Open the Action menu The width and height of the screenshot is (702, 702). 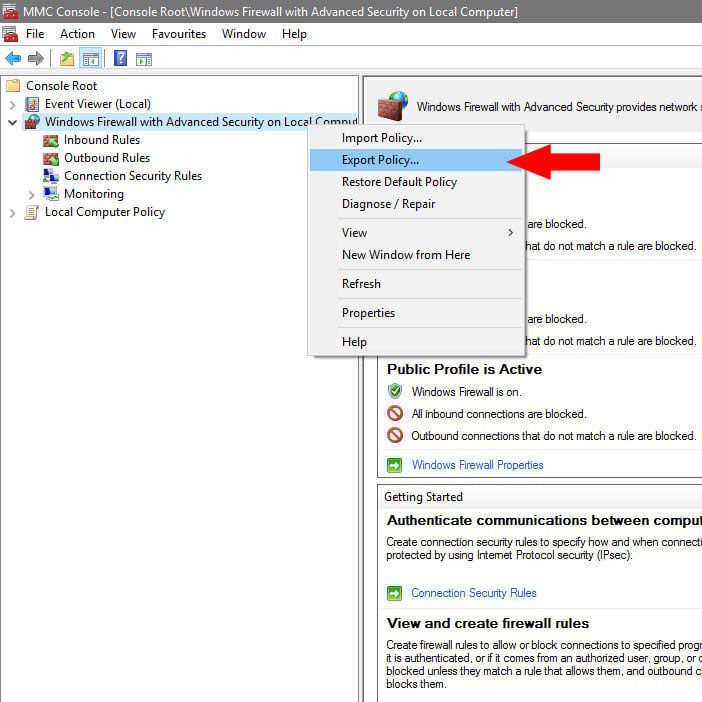click(x=77, y=34)
